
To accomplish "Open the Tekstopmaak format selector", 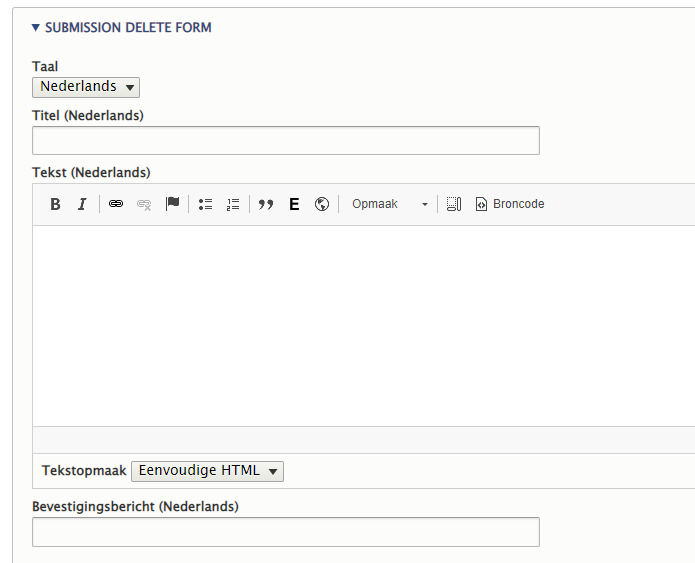I will tap(207, 471).
